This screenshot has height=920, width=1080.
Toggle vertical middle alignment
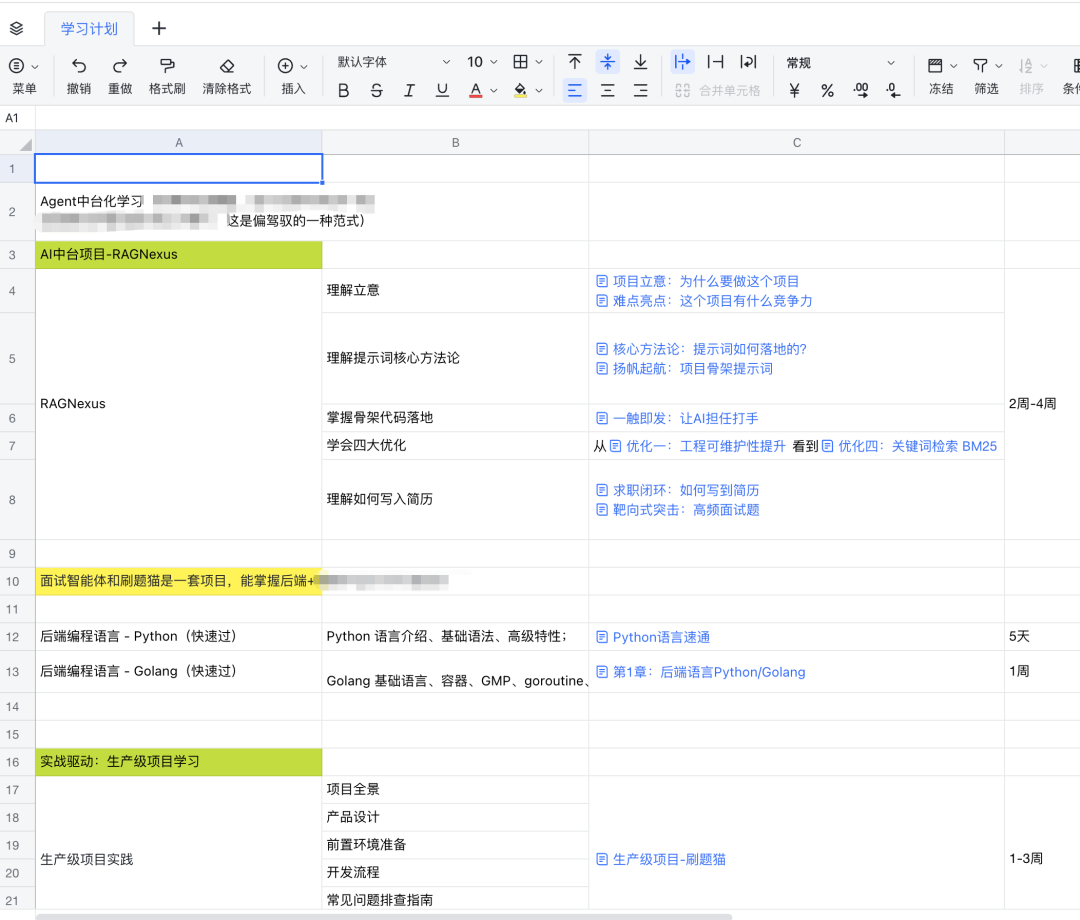tap(608, 62)
